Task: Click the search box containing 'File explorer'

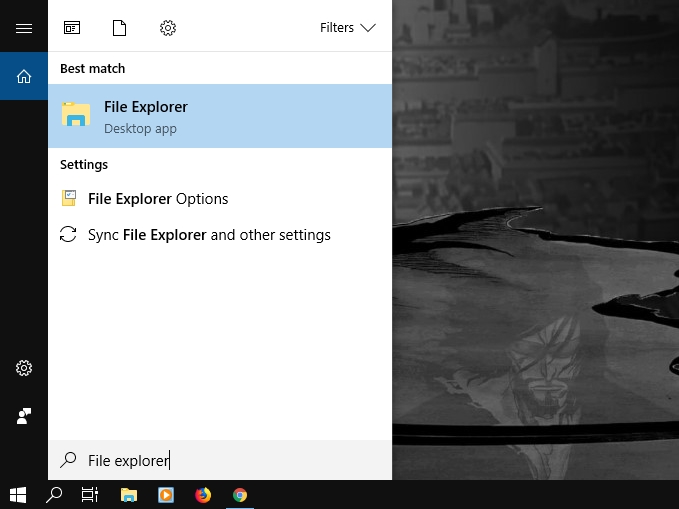Action: 220,460
